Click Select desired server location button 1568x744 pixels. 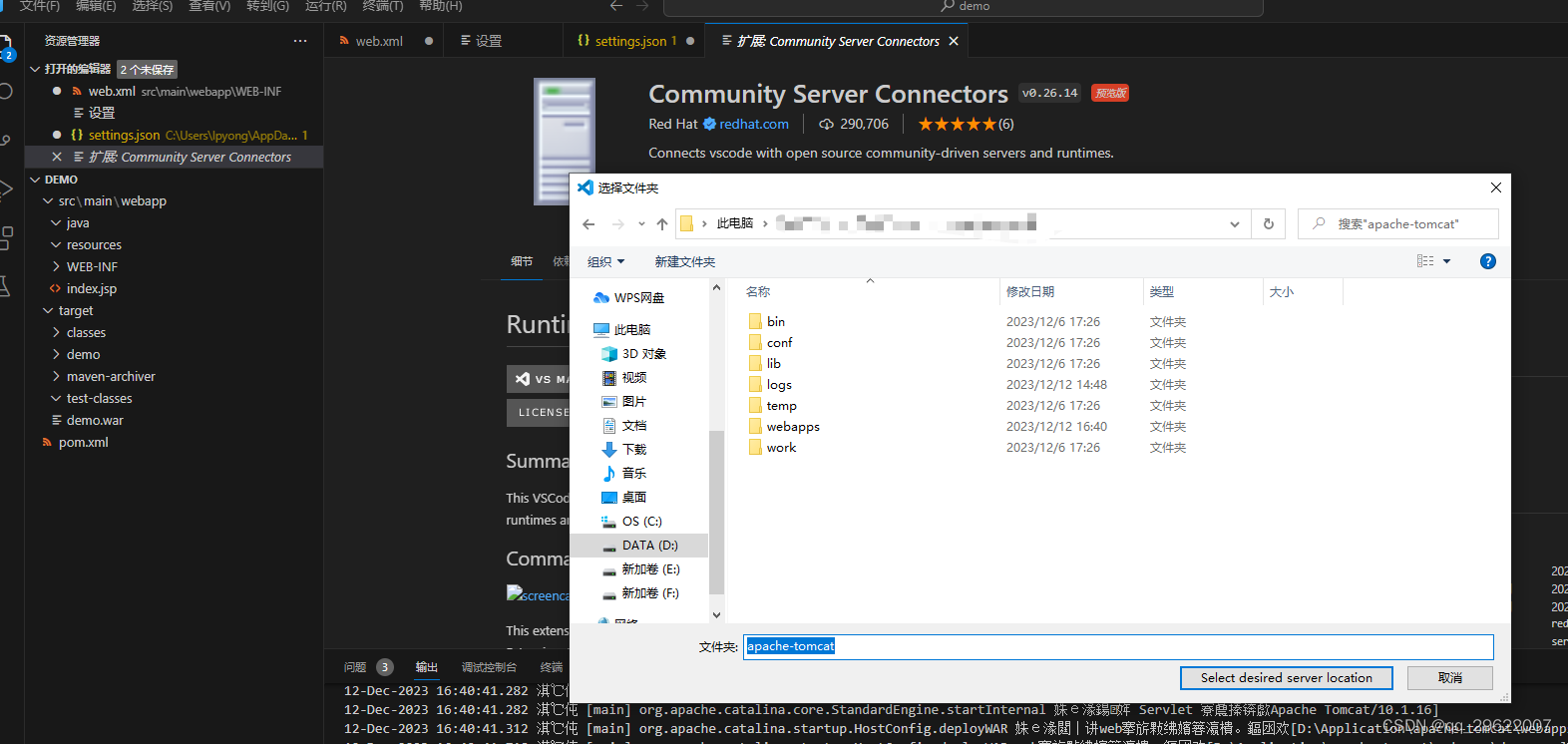tap(1287, 678)
